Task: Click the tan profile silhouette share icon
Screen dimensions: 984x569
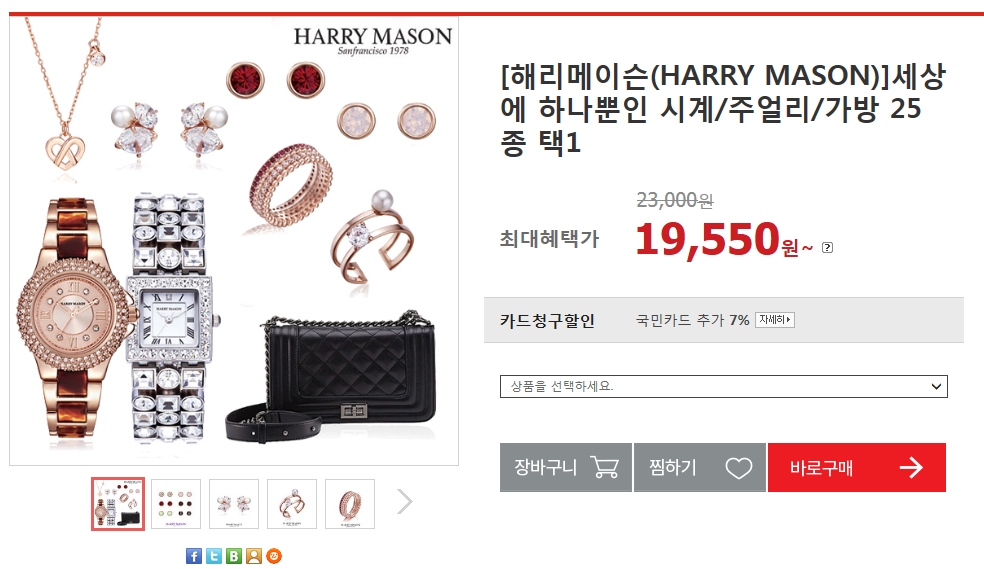Action: [254, 556]
